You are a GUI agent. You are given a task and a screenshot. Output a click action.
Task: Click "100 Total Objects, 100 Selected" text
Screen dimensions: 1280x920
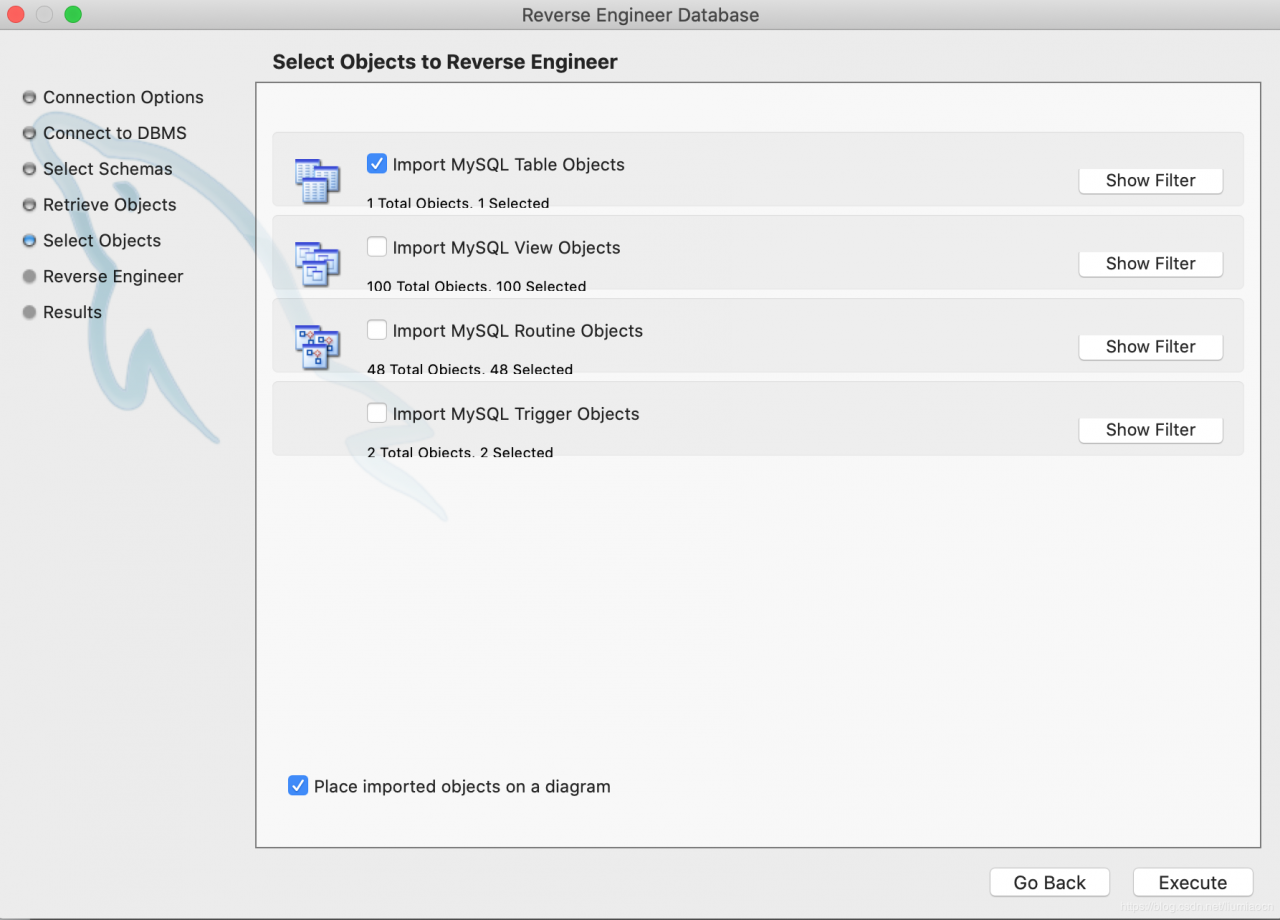477,286
